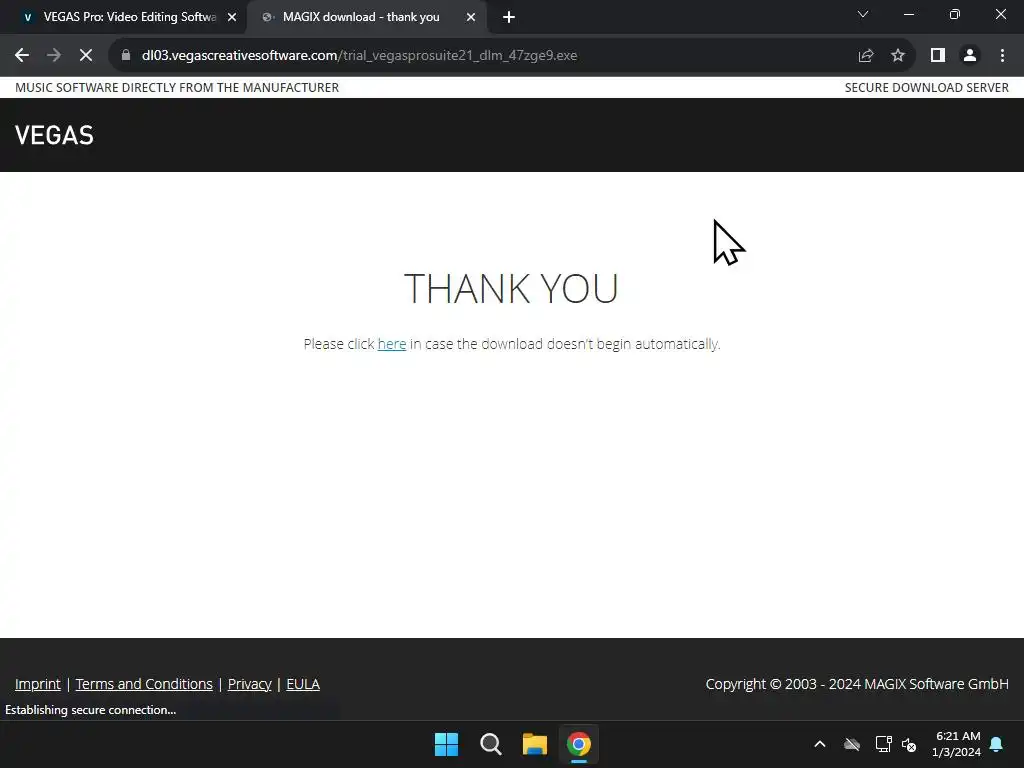1024x768 pixels.
Task: Open the Imprint footer link
Action: [x=38, y=684]
